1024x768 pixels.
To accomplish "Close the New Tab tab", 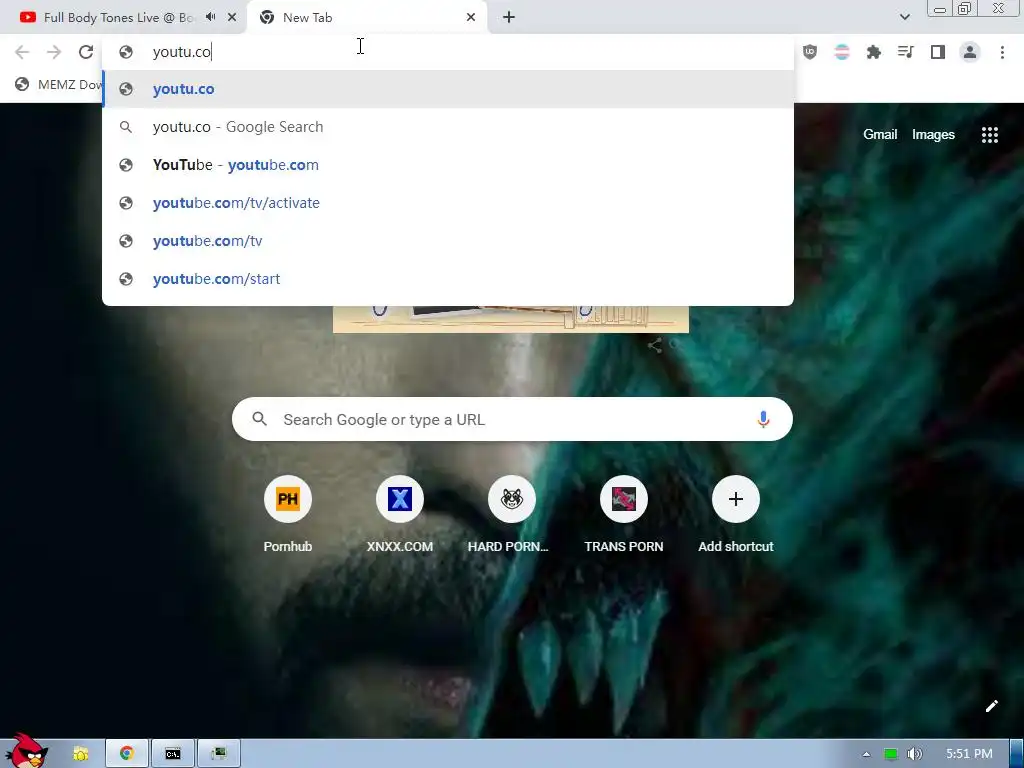I will [x=471, y=18].
